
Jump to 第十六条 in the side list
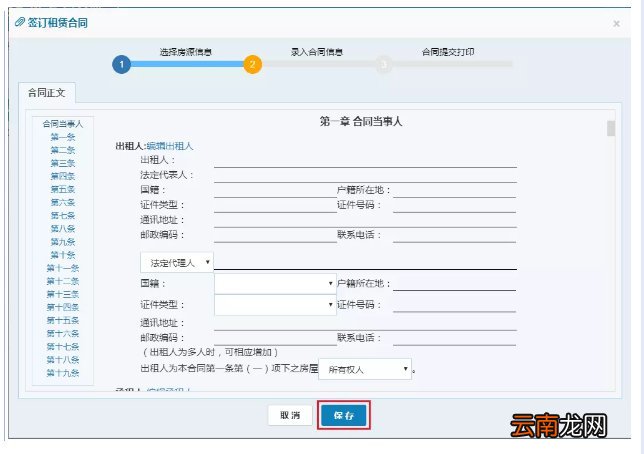point(63,334)
